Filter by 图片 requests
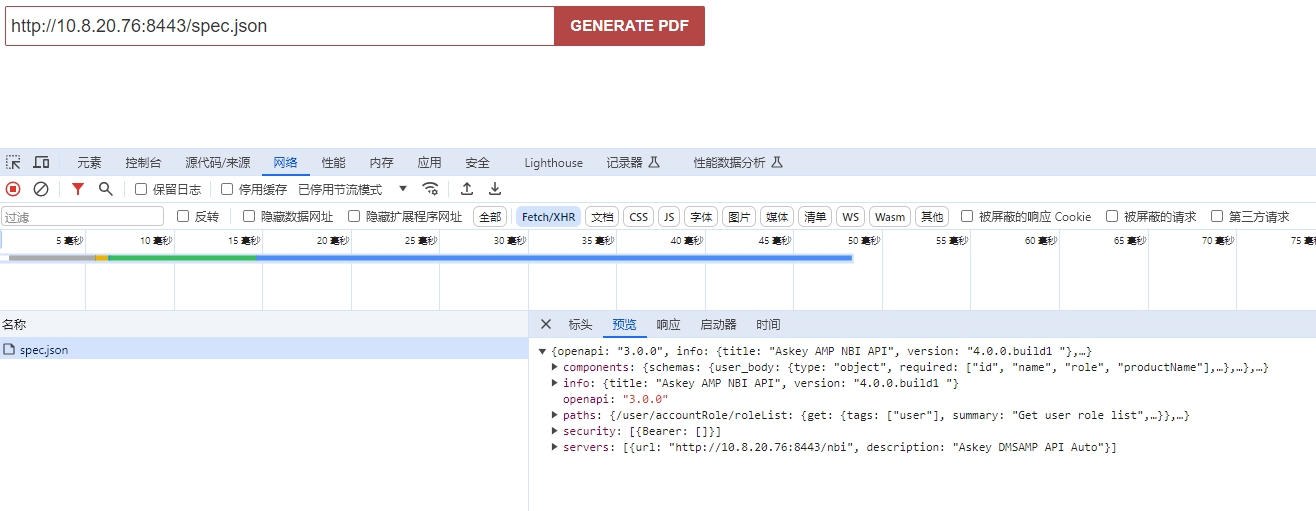This screenshot has height=511, width=1316. pos(739,216)
